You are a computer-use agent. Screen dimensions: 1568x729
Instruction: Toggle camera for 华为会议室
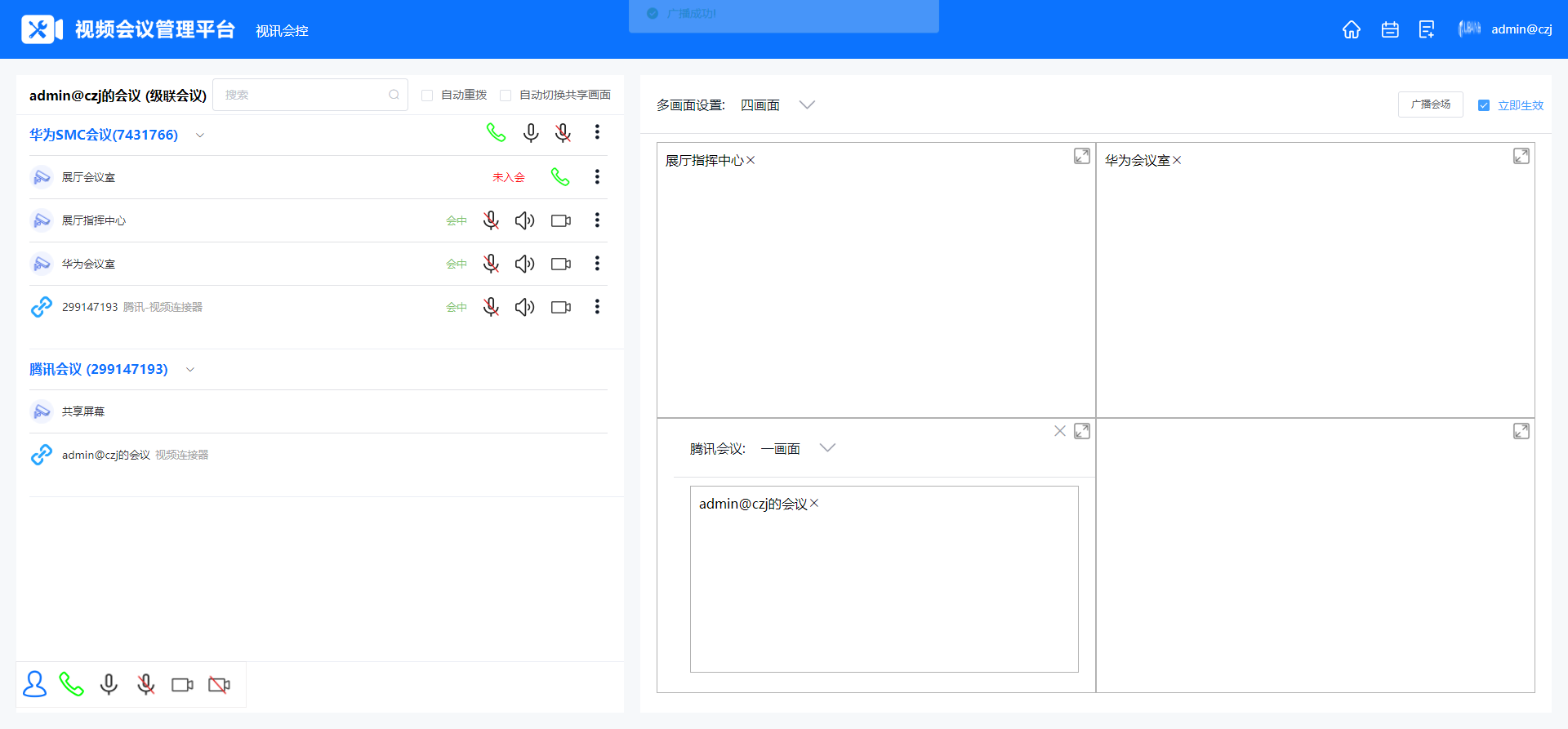click(x=561, y=264)
